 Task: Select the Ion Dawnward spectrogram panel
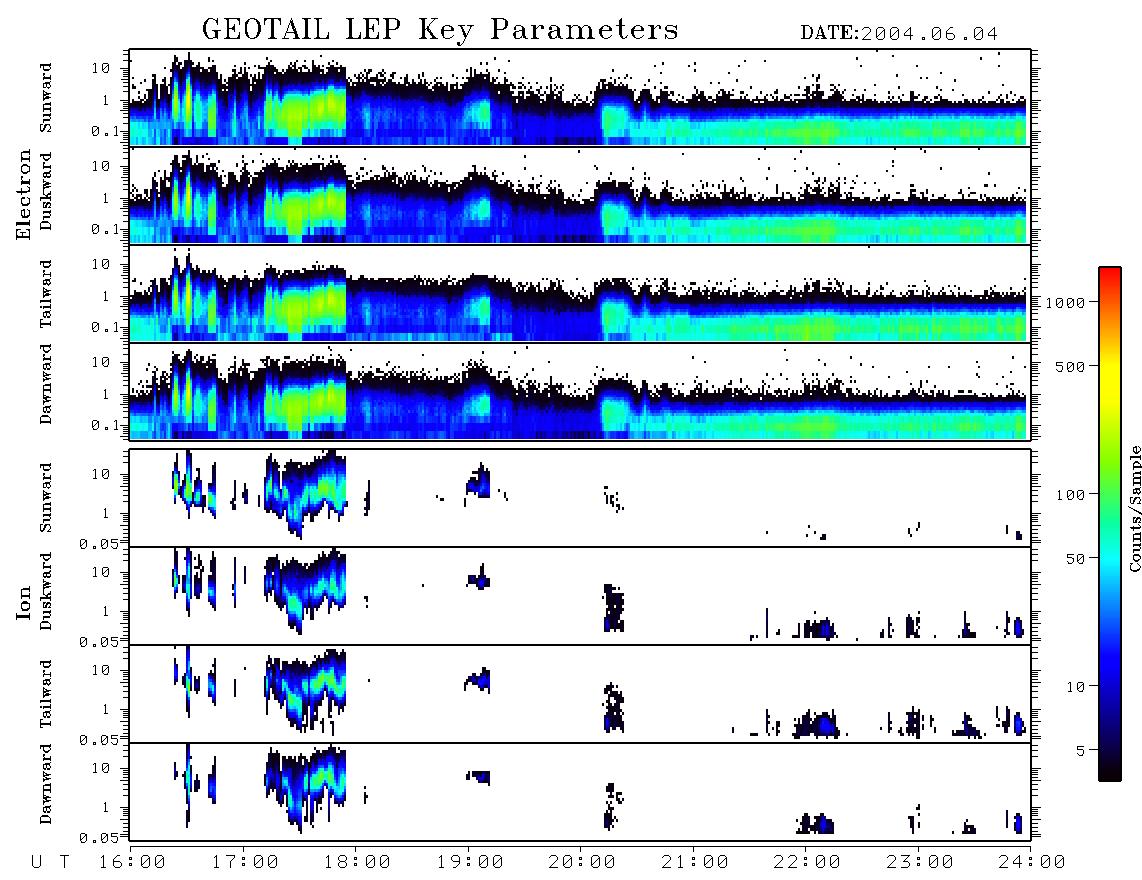pyautogui.click(x=580, y=792)
